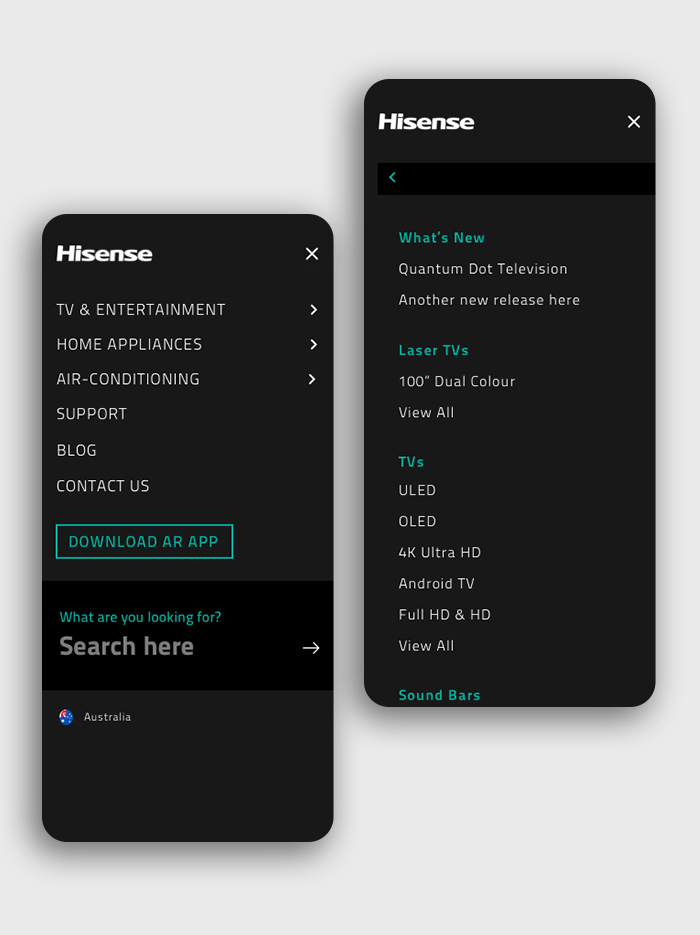Viewport: 700px width, 935px height.
Task: Click the Australia flag icon
Action: (x=66, y=717)
